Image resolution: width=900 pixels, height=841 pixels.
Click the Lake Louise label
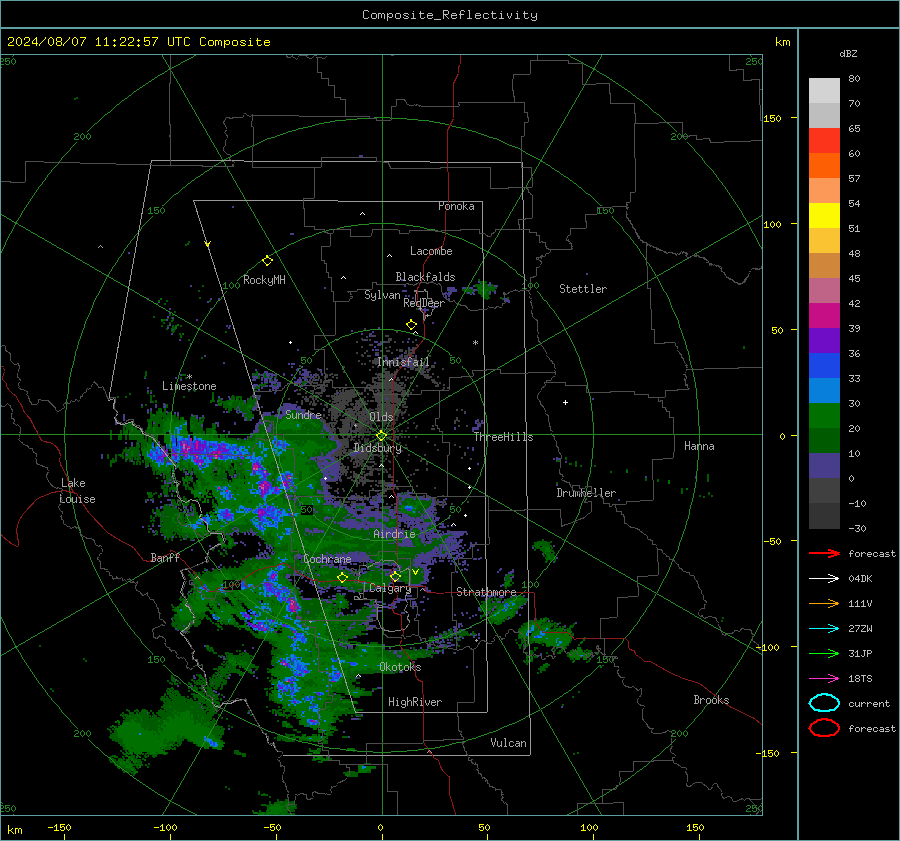(77, 491)
